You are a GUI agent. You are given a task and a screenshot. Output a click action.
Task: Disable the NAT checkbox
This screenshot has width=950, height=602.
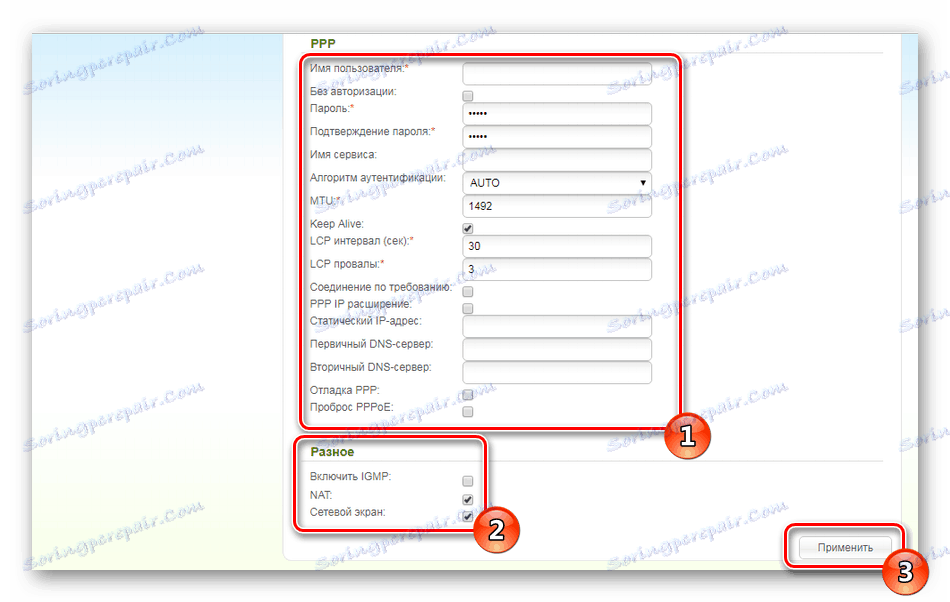point(468,500)
